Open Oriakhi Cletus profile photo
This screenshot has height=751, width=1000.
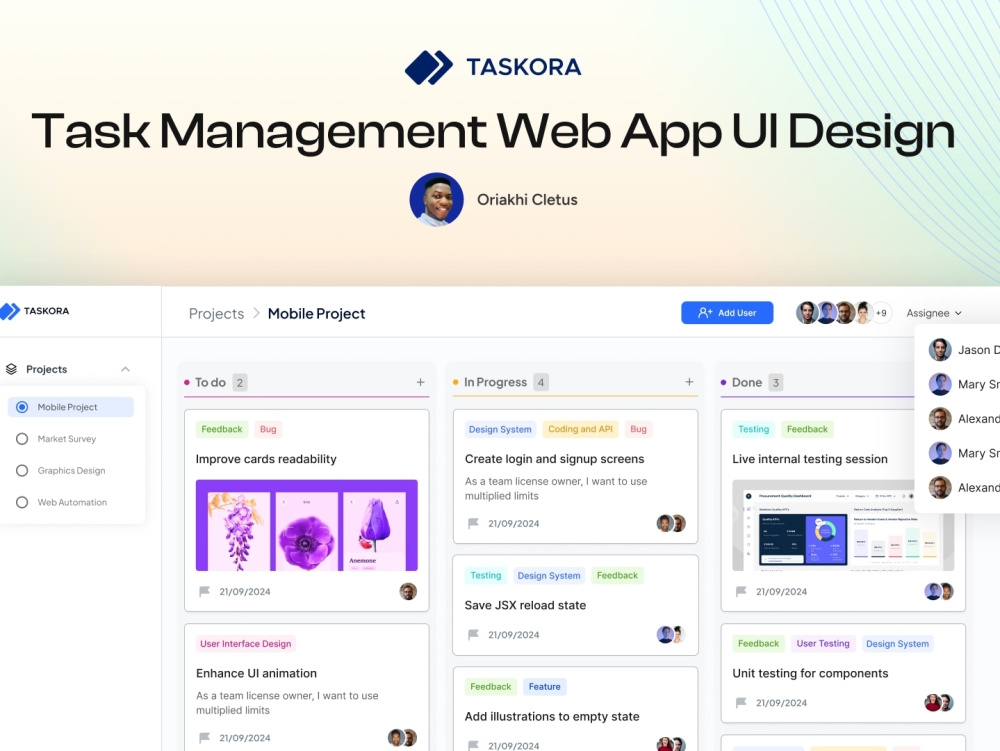pos(436,200)
